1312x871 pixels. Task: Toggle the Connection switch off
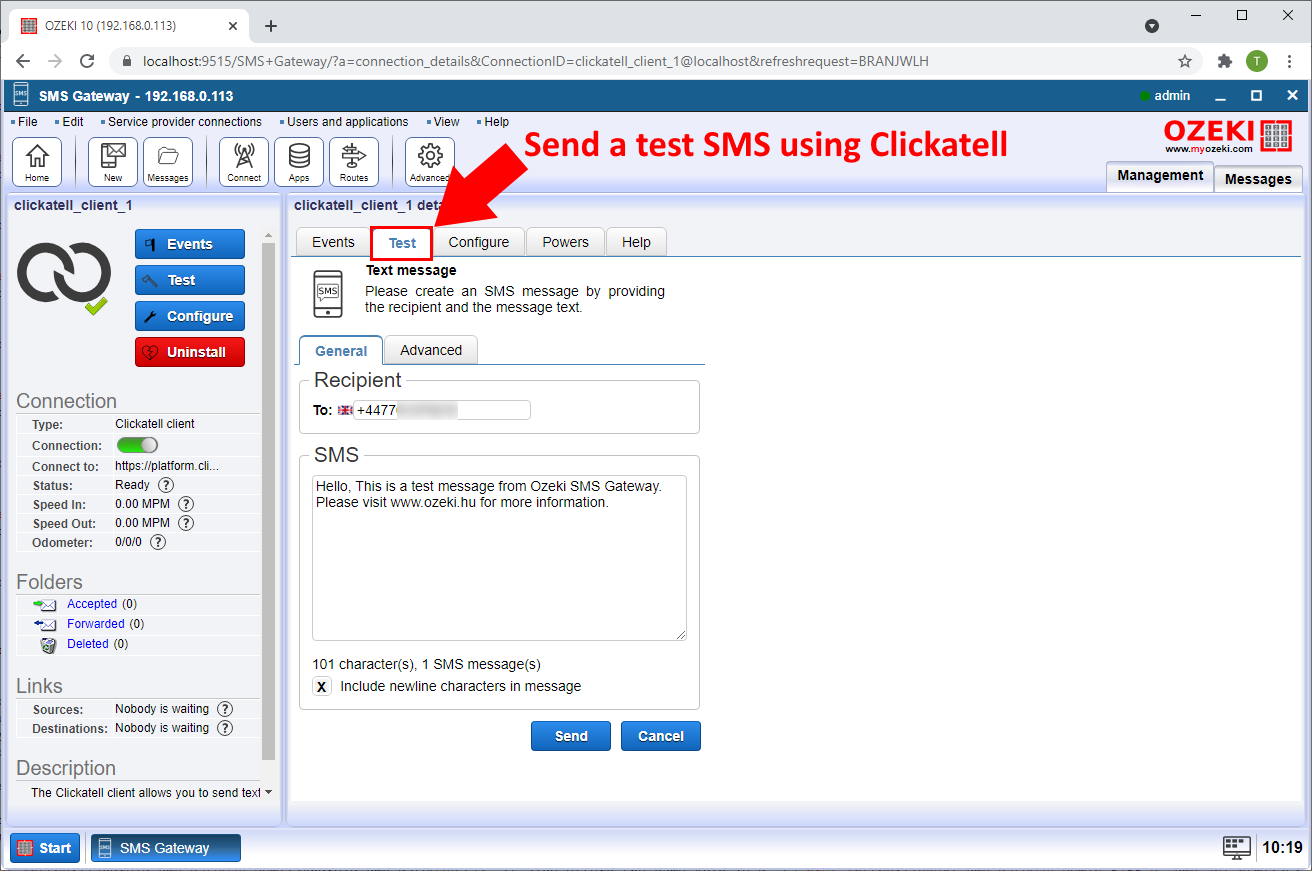tap(138, 445)
